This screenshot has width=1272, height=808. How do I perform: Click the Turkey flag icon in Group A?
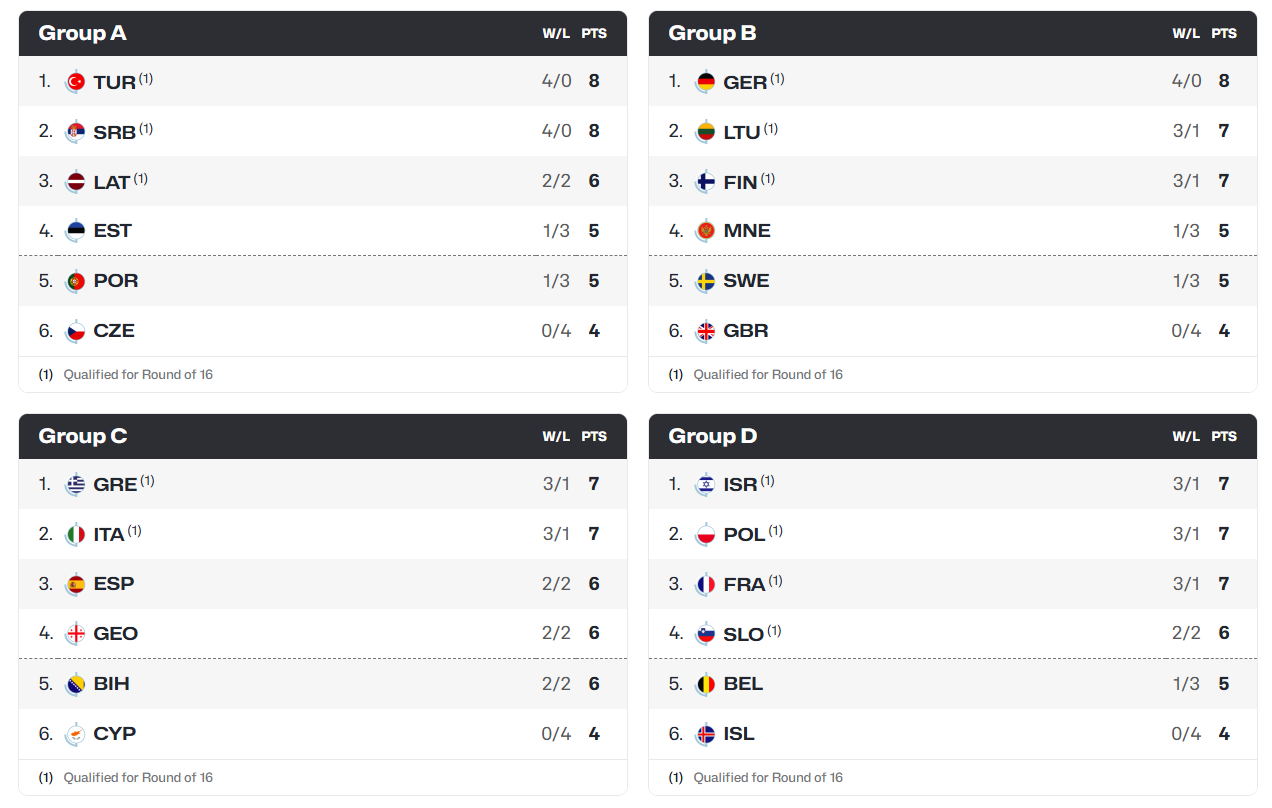[75, 82]
